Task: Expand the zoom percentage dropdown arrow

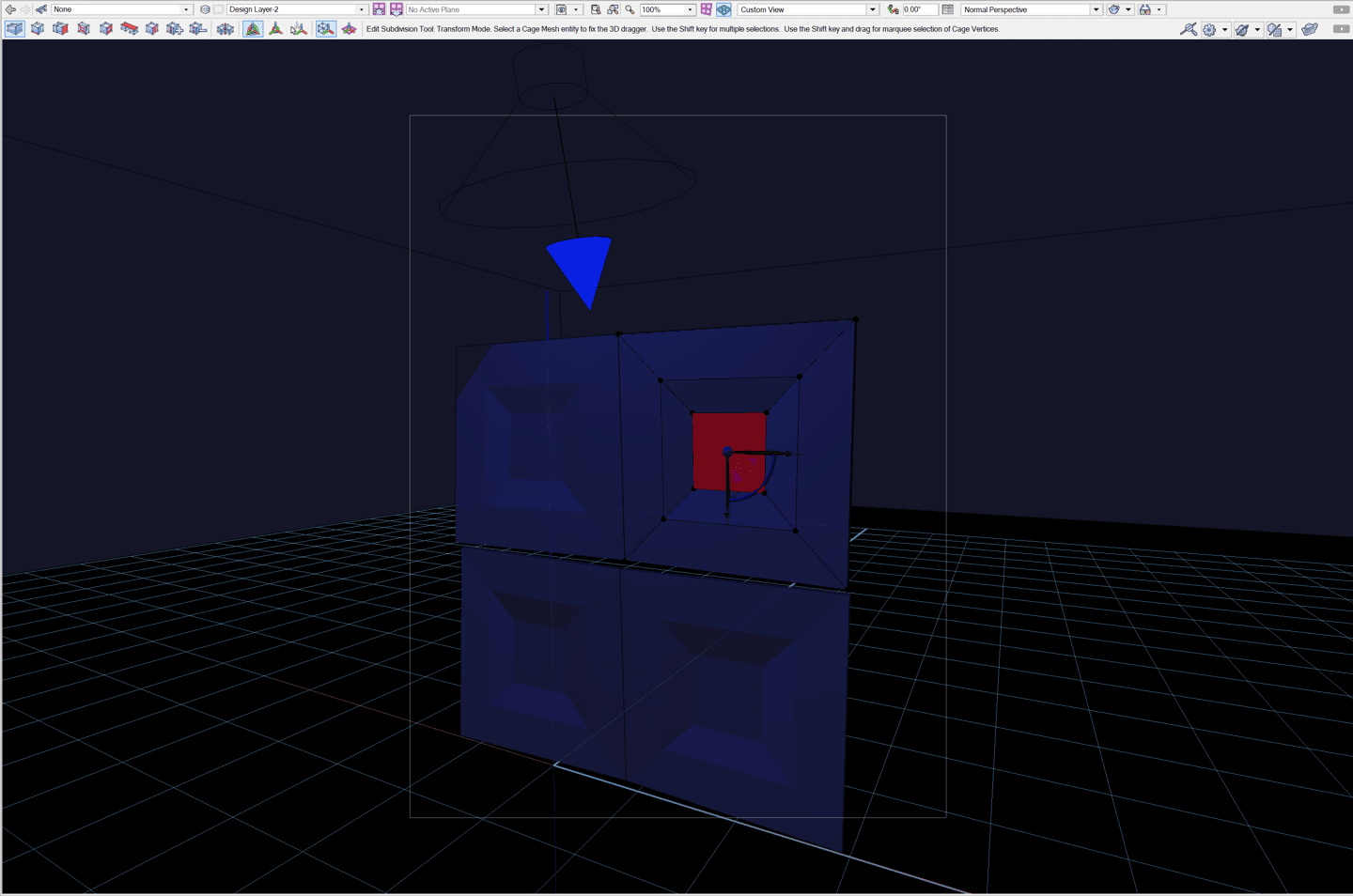Action: coord(691,9)
